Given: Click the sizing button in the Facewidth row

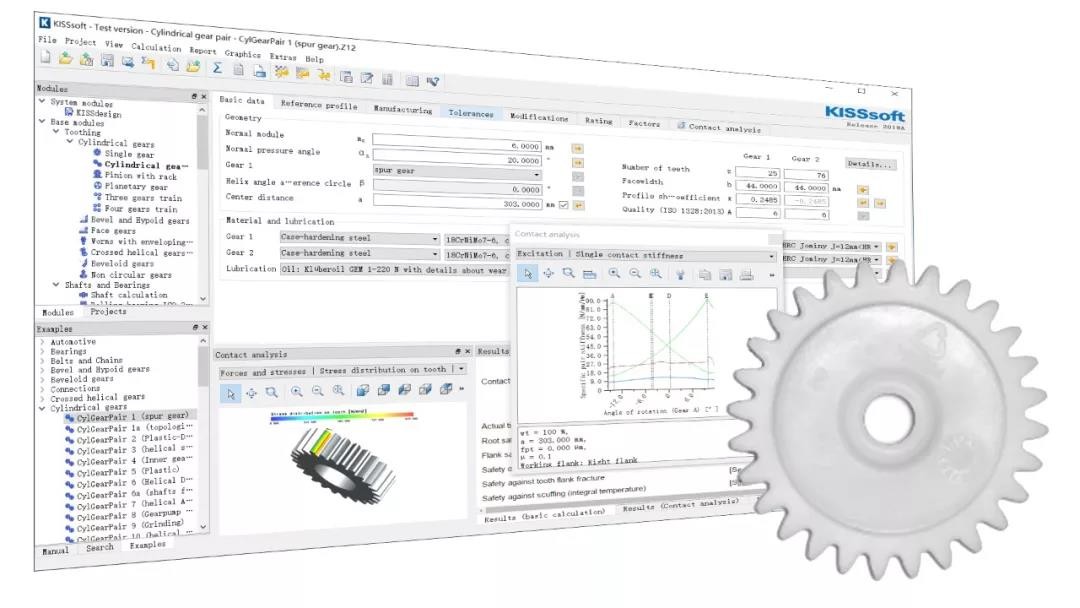Looking at the screenshot, I should tap(862, 190).
